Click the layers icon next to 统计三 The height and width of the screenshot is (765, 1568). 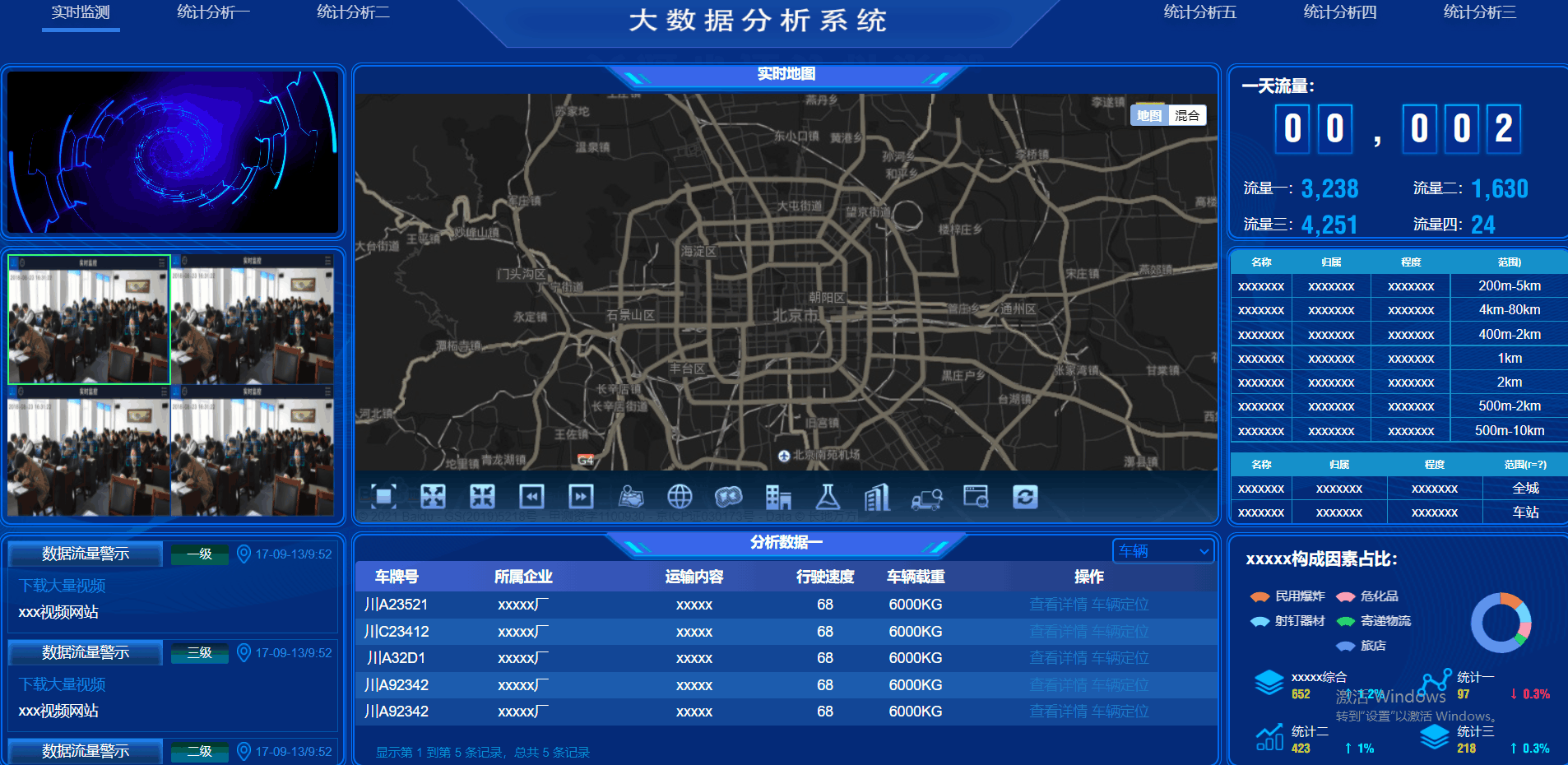coord(1436,736)
